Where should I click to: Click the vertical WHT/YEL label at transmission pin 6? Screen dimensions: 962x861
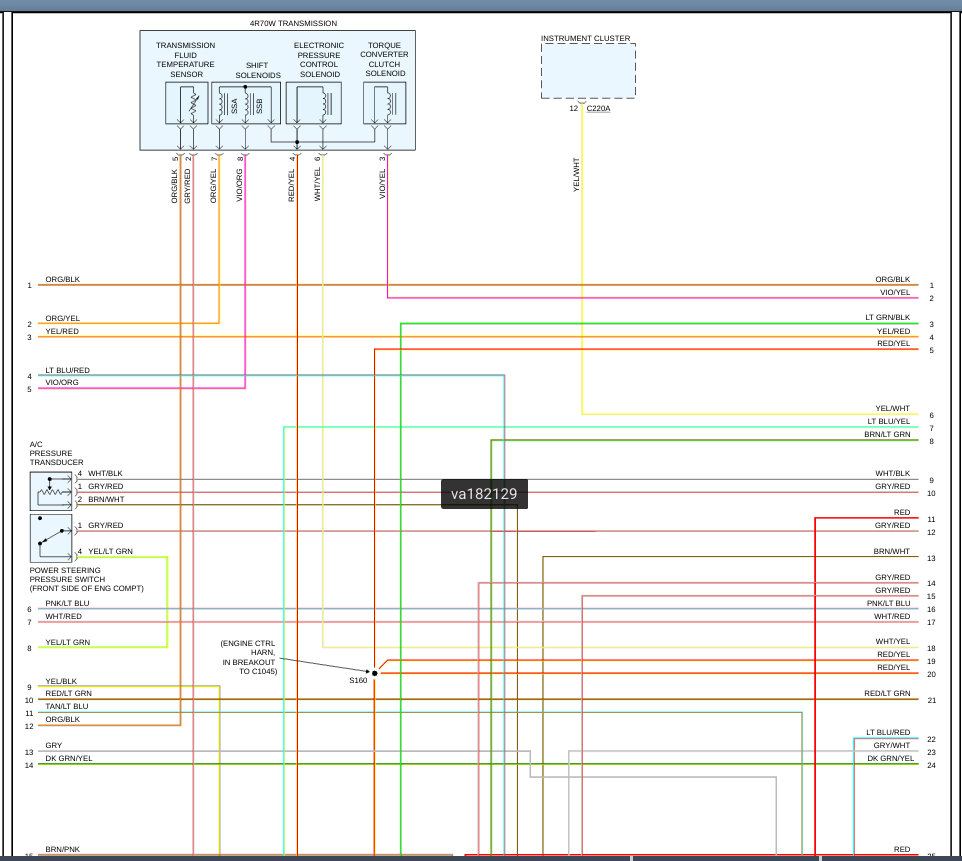tap(317, 183)
